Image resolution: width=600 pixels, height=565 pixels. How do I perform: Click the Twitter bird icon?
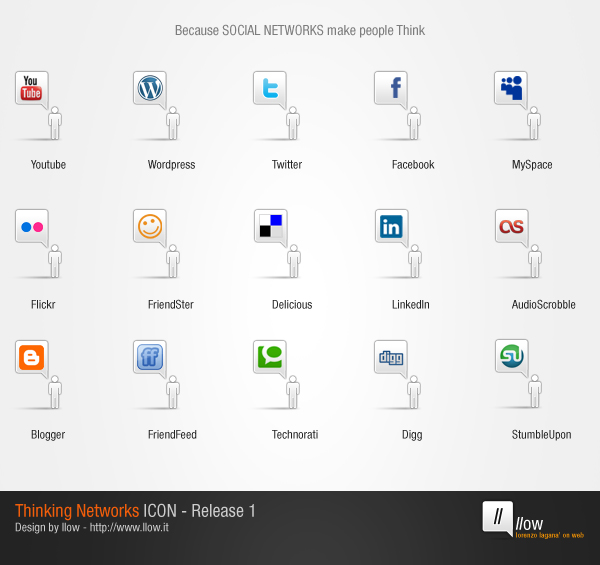tap(270, 88)
